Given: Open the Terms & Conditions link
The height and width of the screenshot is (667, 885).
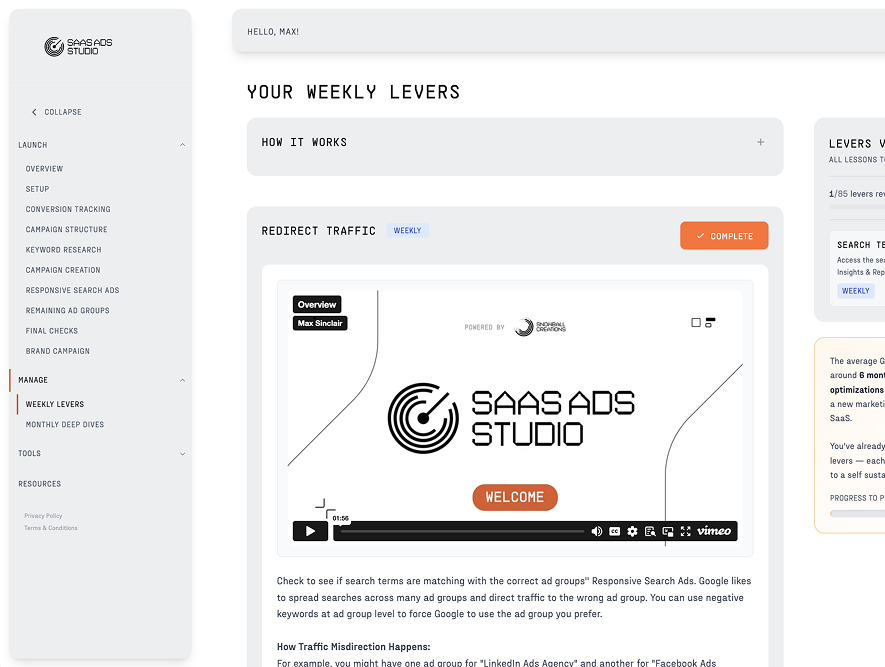Looking at the screenshot, I should [51, 528].
